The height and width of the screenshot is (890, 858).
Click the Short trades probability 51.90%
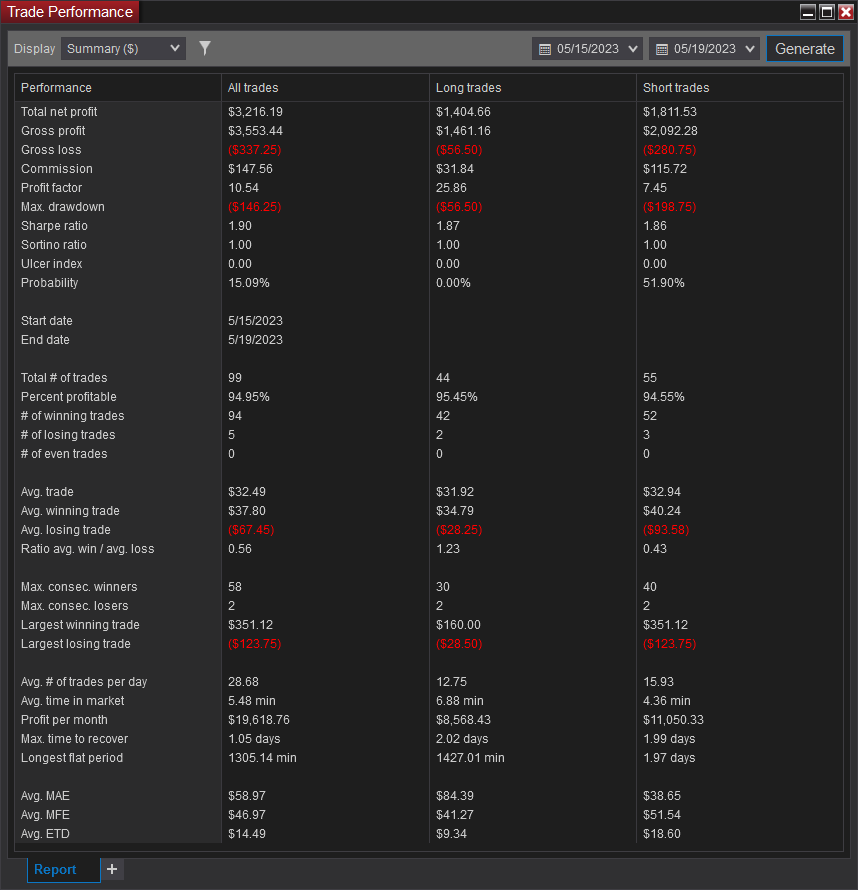pos(663,283)
